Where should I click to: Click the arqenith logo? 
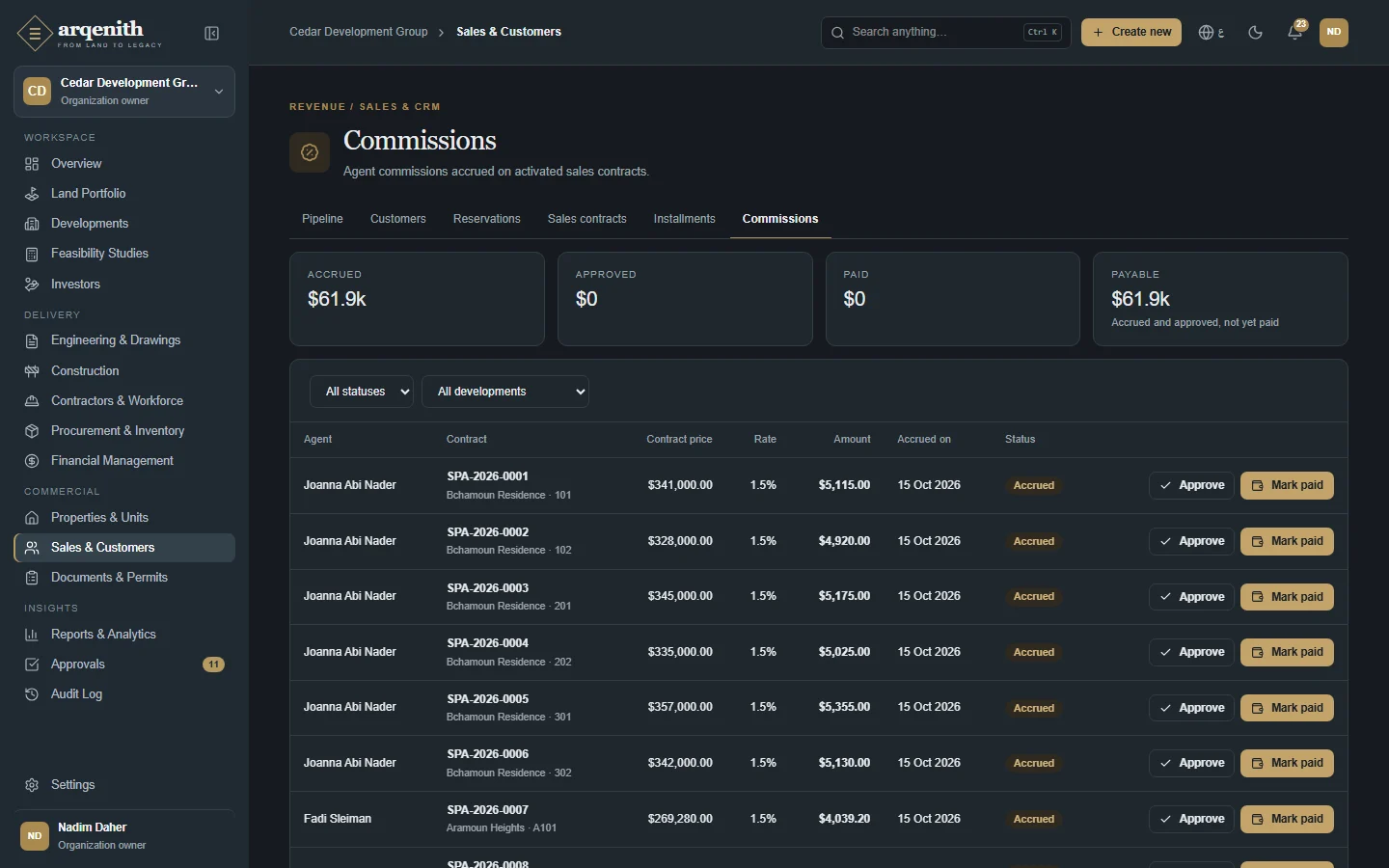coord(90,33)
